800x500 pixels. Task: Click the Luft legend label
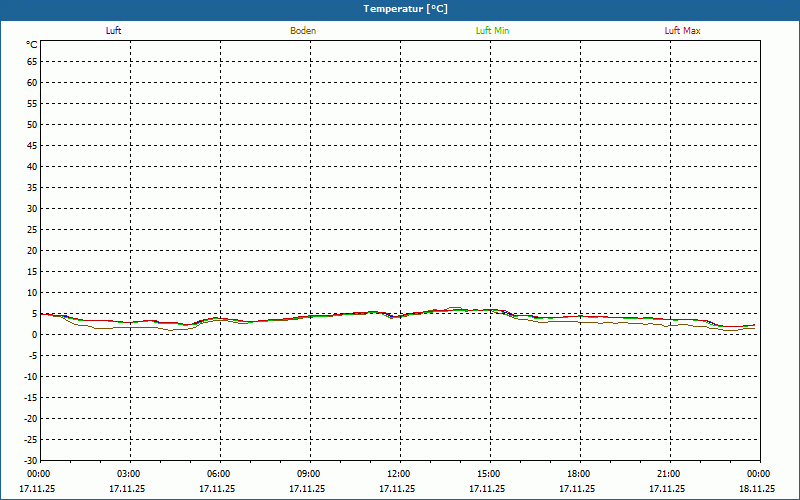(x=113, y=31)
